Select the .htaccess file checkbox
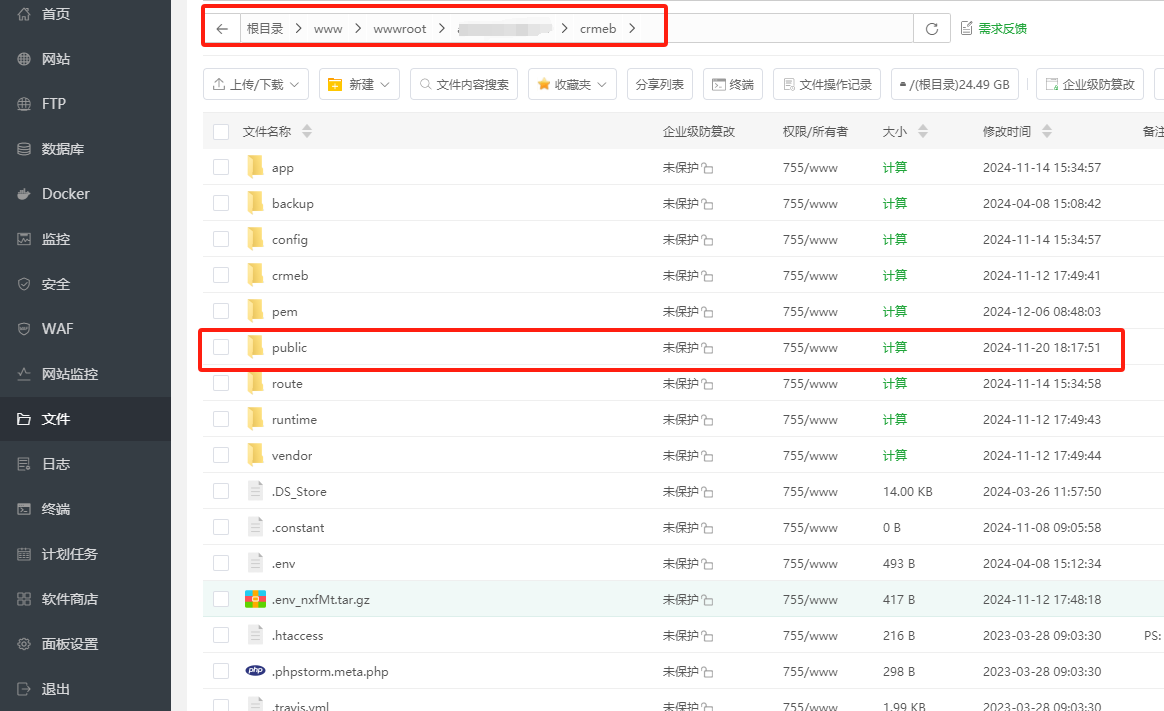Screen dimensions: 1164x711 tap(221, 636)
